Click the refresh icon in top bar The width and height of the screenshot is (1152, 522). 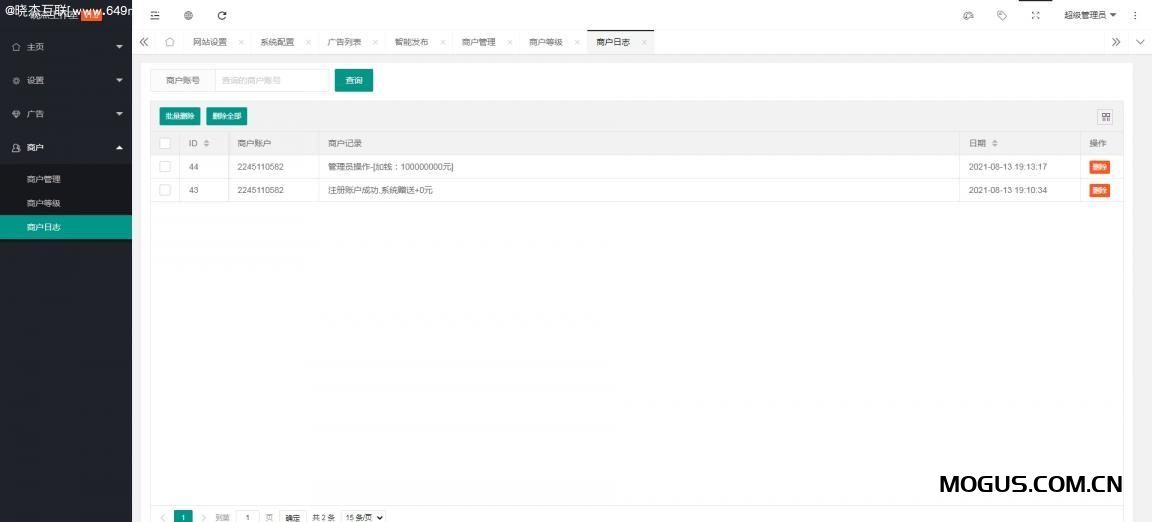point(222,15)
